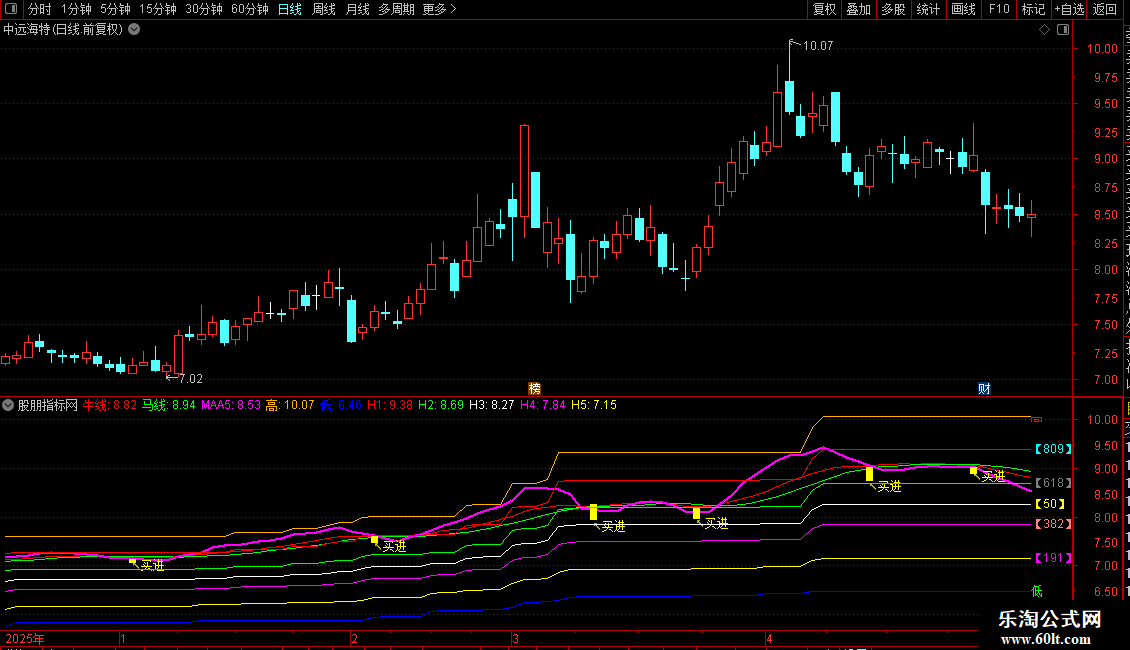
Task: Expand the 更多 periods menu
Action: click(439, 9)
